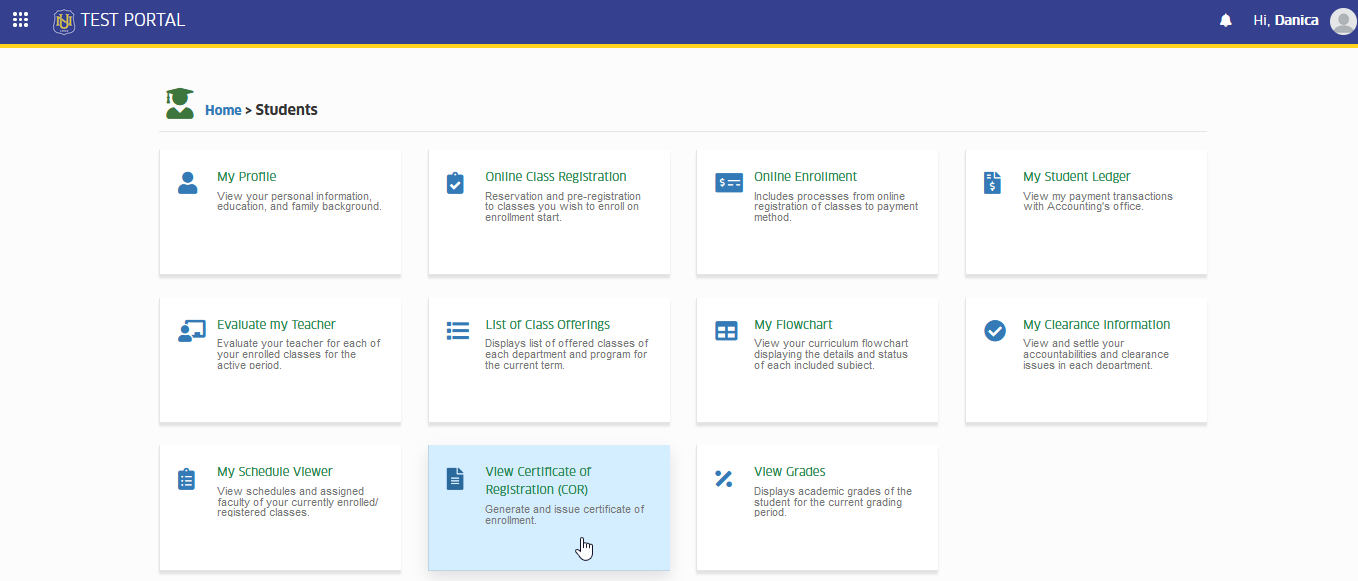
Task: Open My Student Ledger title
Action: coord(1077,177)
